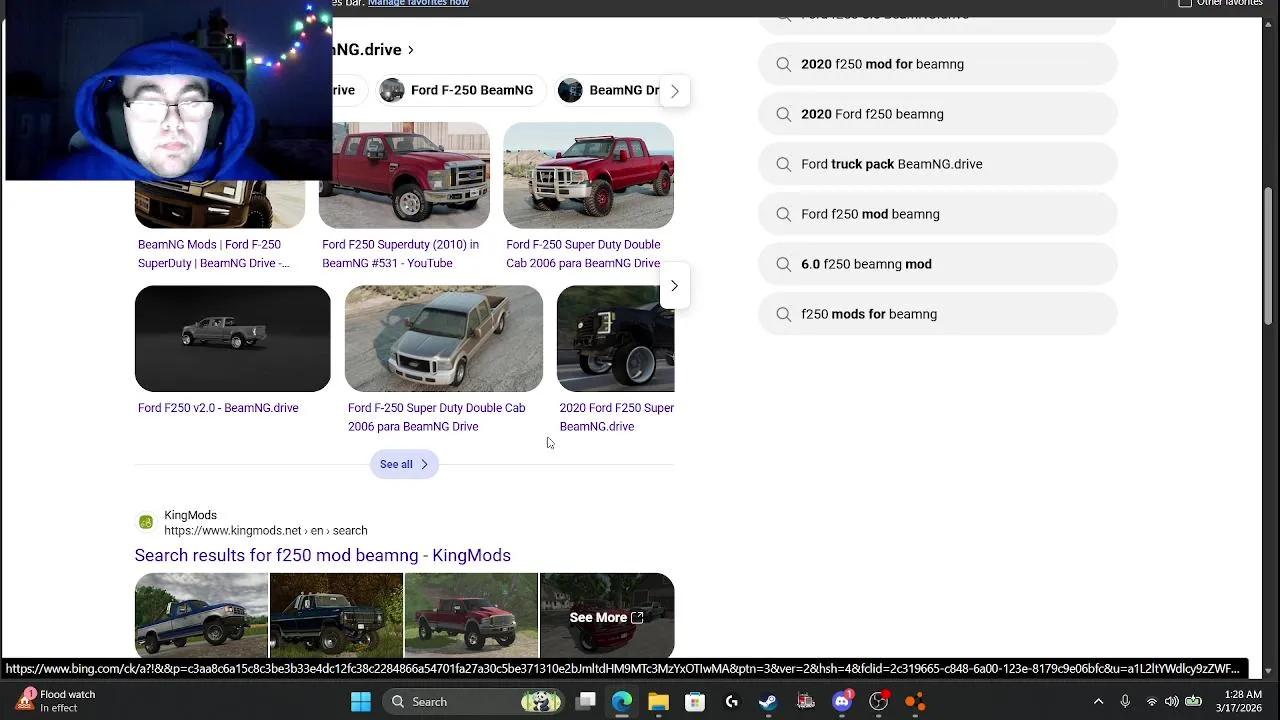This screenshot has width=1280, height=720.
Task: Open '2020 Ford F250 Super' caption link
Action: click(616, 417)
